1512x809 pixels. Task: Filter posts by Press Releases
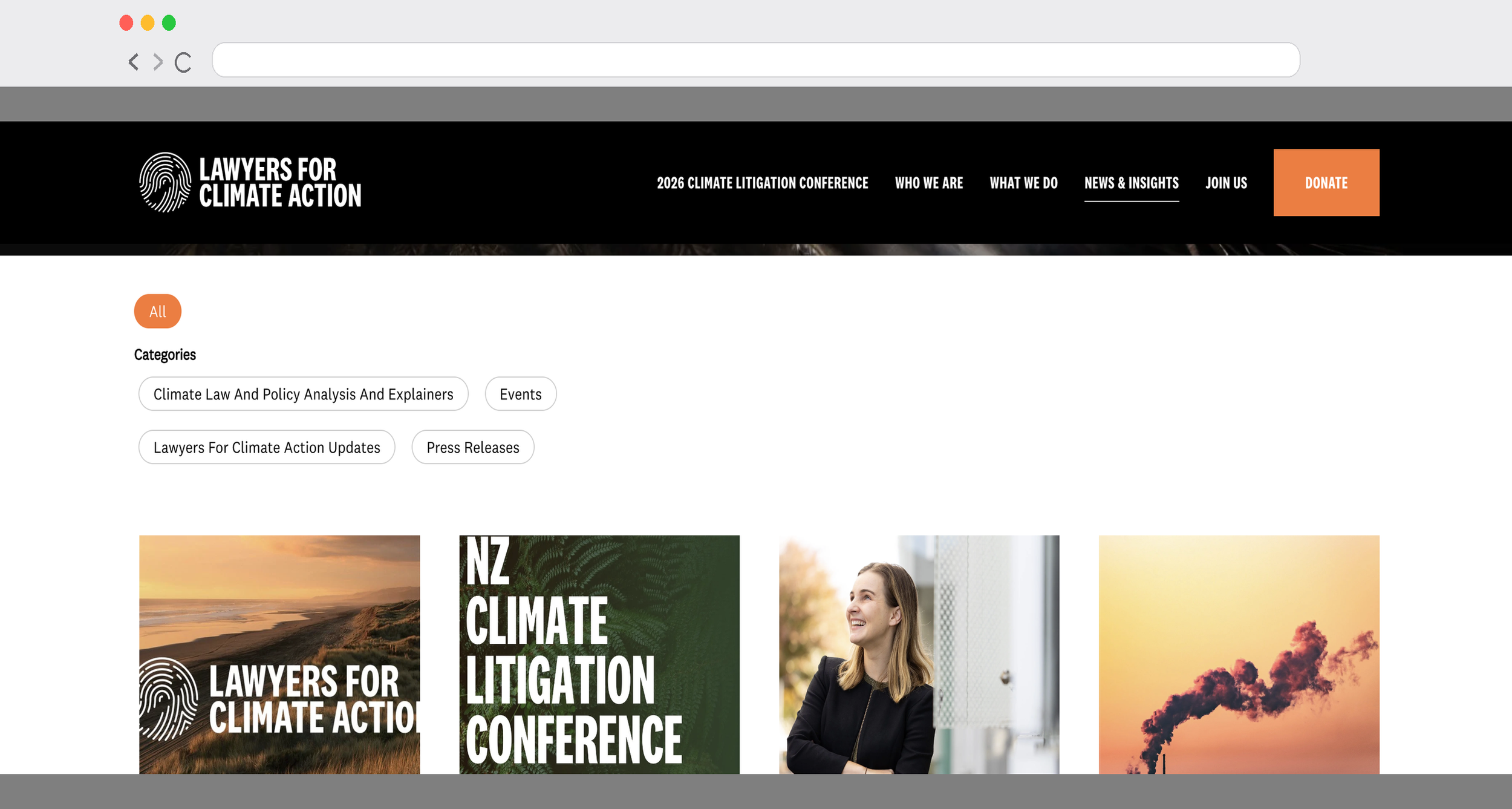tap(472, 447)
